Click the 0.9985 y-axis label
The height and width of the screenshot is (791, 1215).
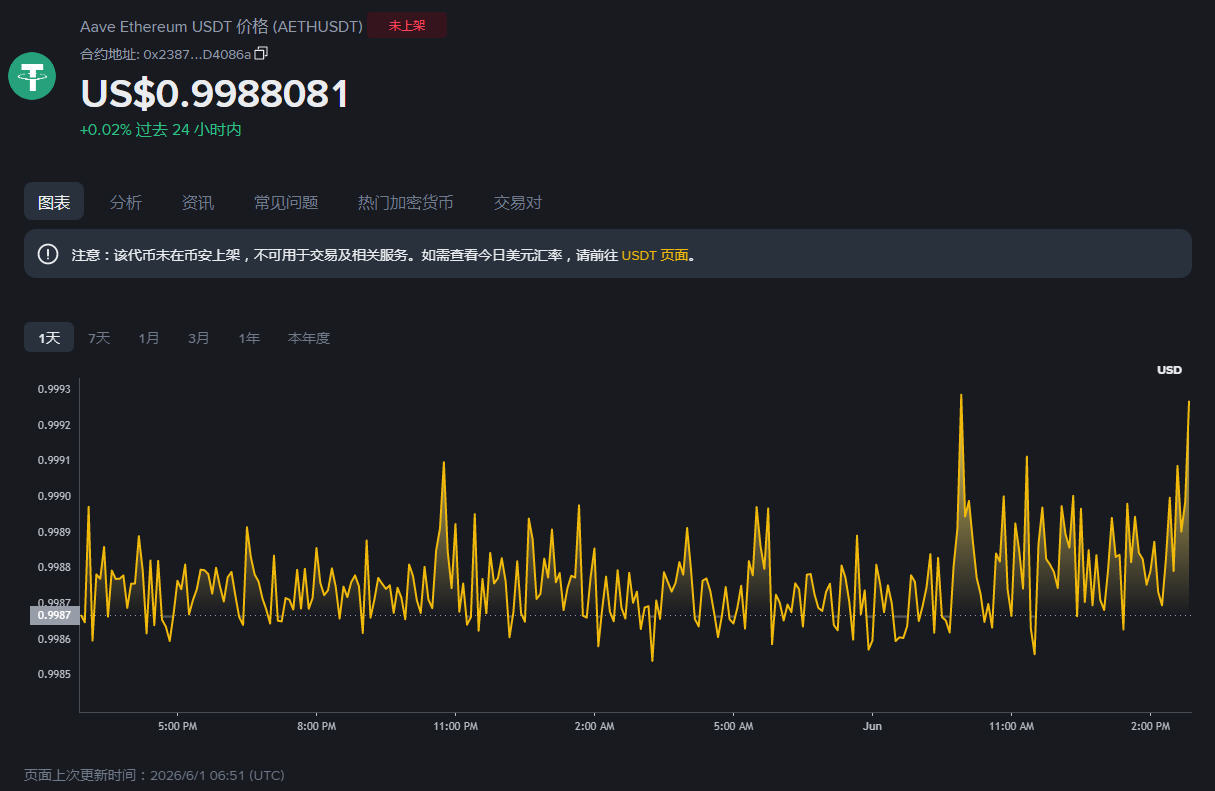(54, 674)
